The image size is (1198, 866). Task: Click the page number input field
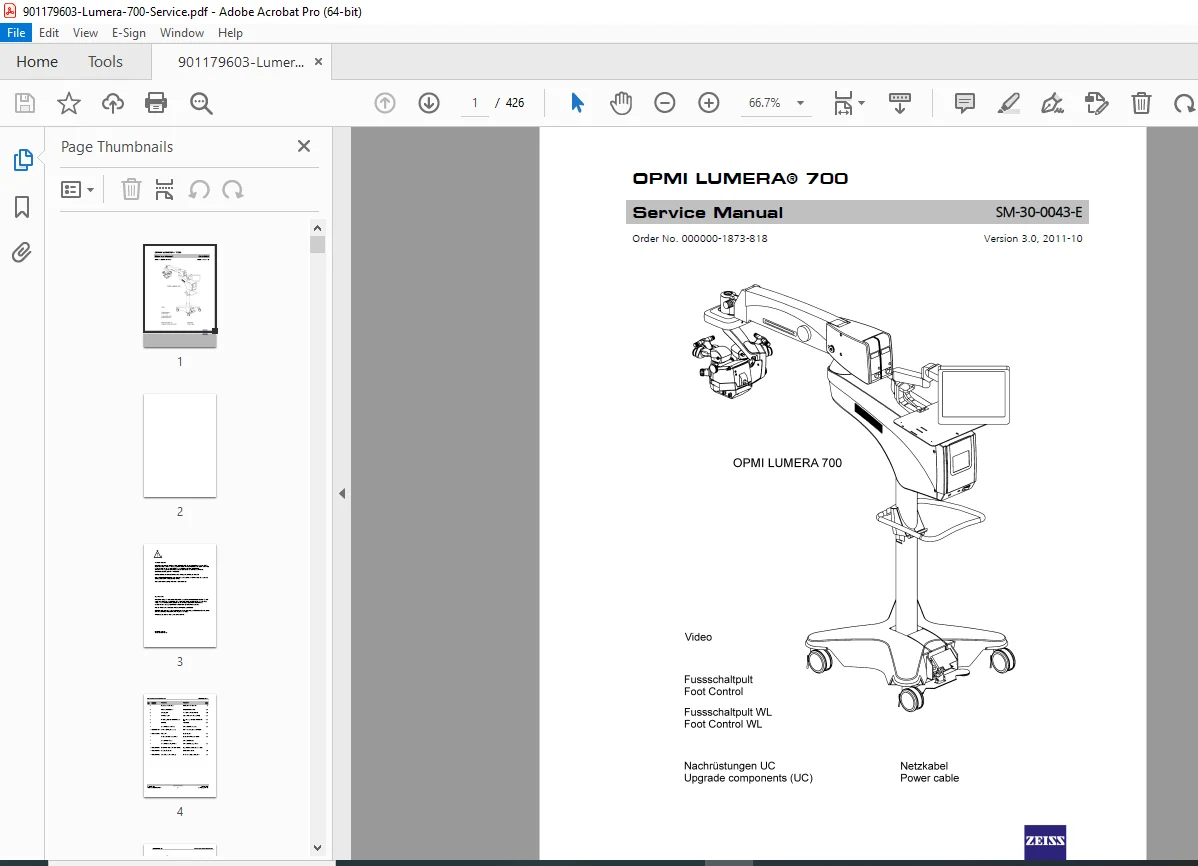474,102
